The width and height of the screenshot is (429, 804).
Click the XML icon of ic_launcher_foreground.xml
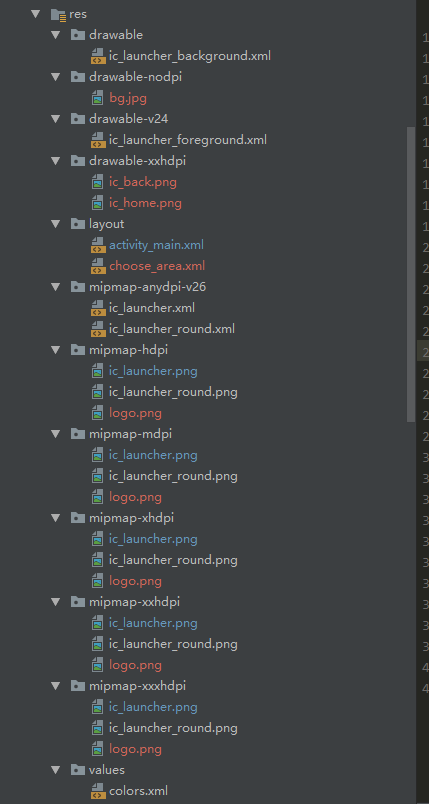[97, 140]
